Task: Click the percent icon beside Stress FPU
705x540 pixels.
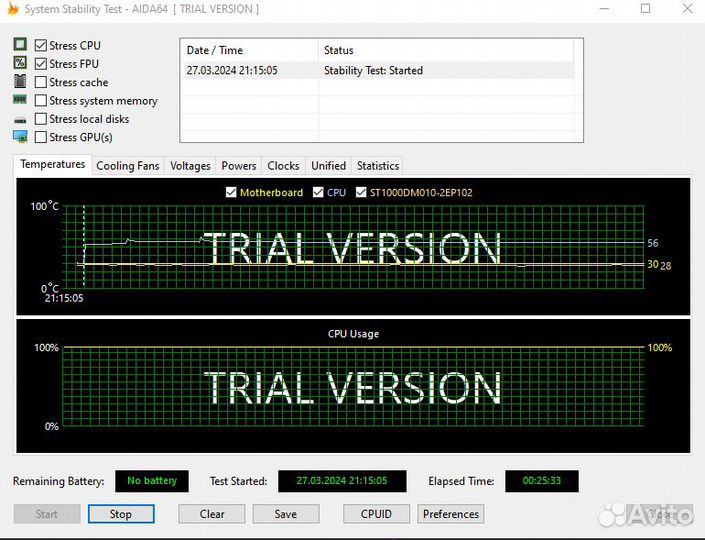Action: point(20,63)
